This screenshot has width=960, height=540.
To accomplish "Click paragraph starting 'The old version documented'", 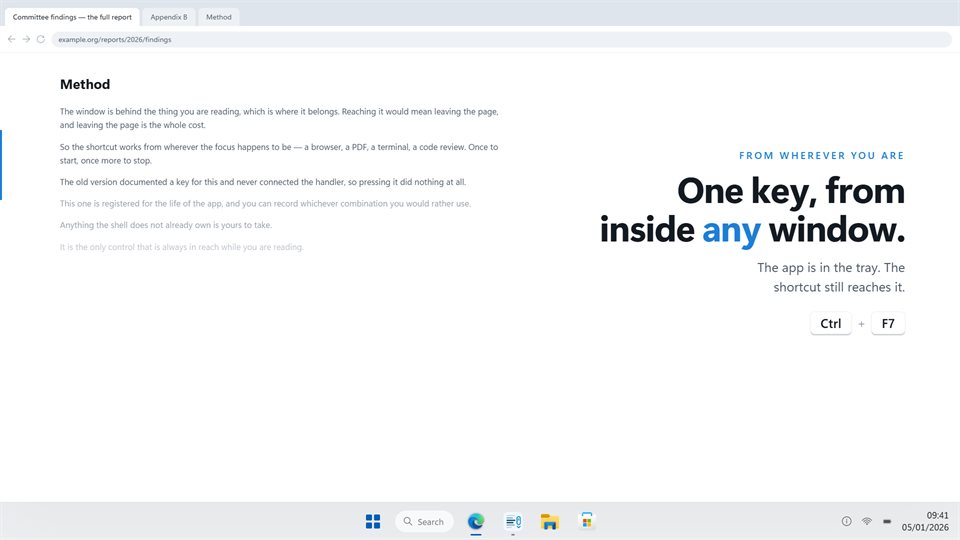I will [263, 182].
